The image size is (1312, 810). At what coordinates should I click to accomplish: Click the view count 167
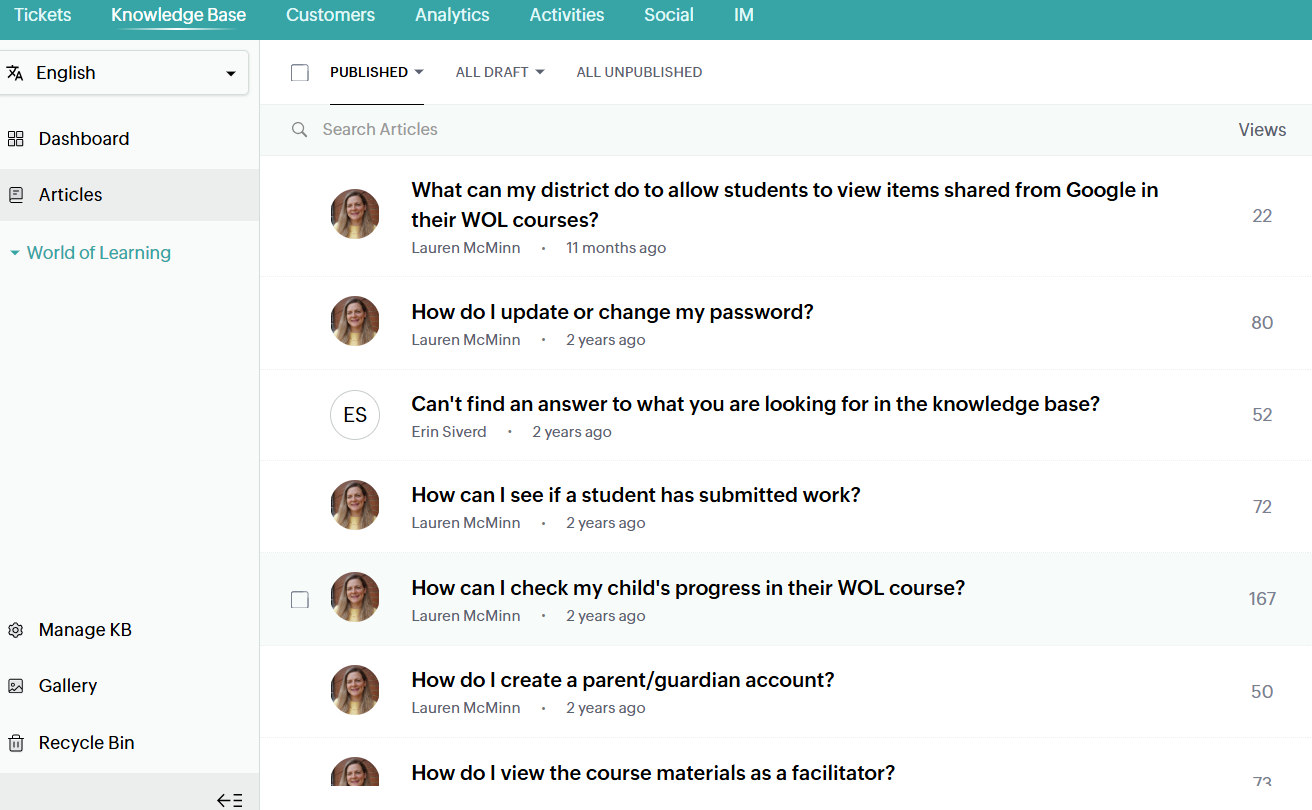[x=1262, y=599]
